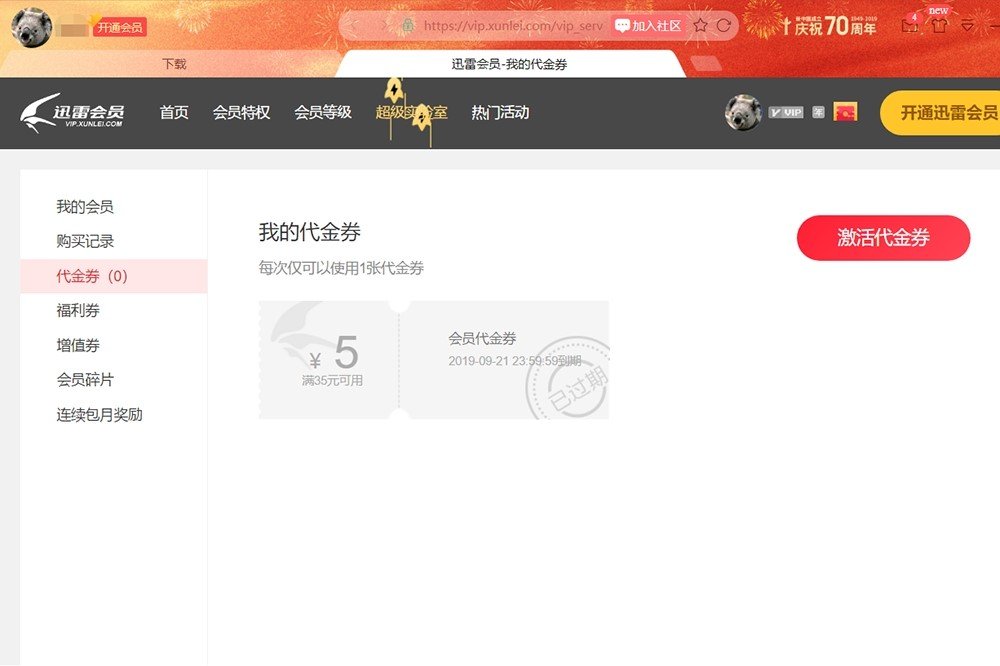Click the 激活代金券 red button
Screen dimensions: 1000x666
(x=883, y=238)
